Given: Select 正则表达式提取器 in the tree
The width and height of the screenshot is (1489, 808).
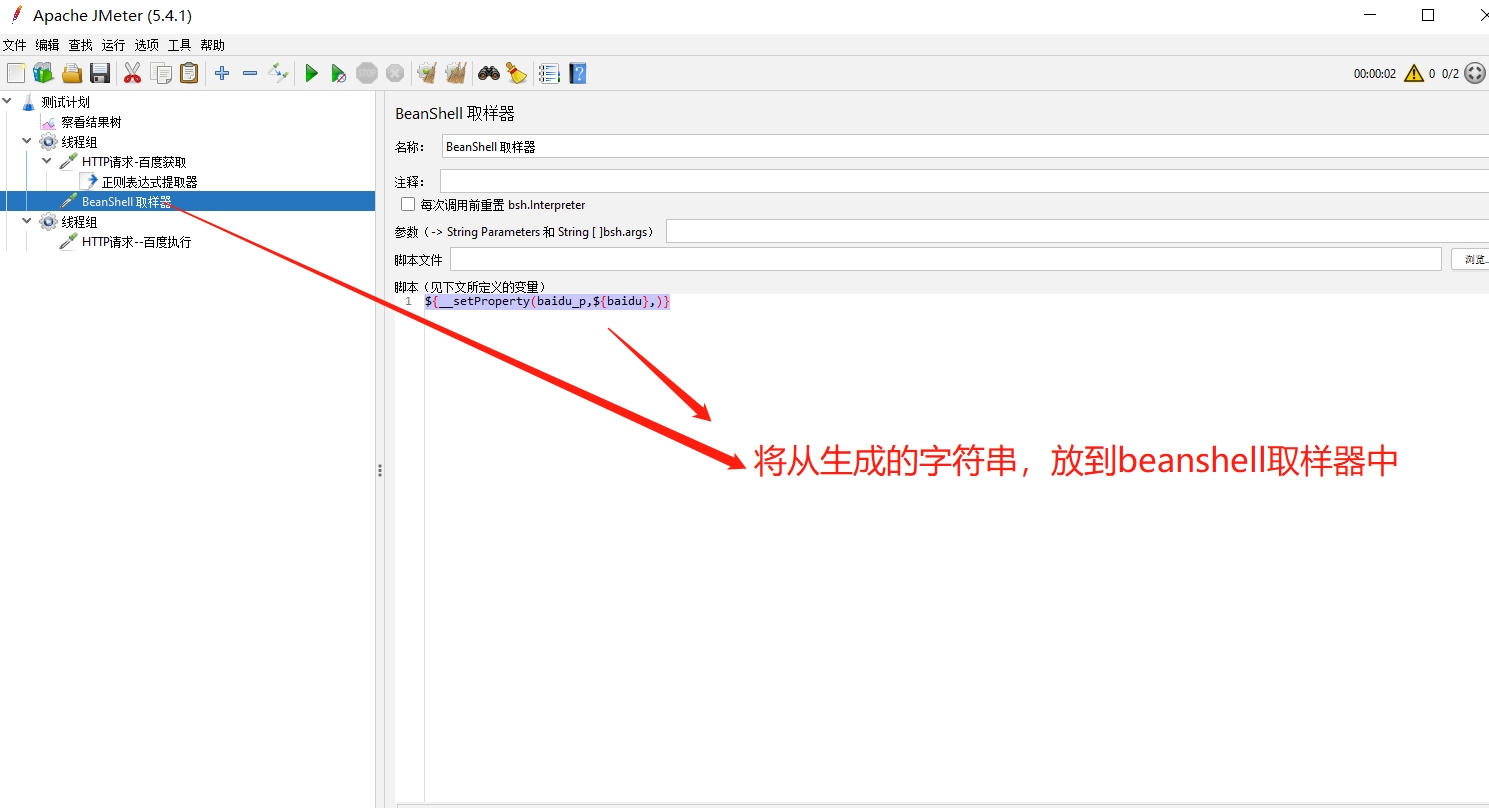Looking at the screenshot, I should pos(150,182).
